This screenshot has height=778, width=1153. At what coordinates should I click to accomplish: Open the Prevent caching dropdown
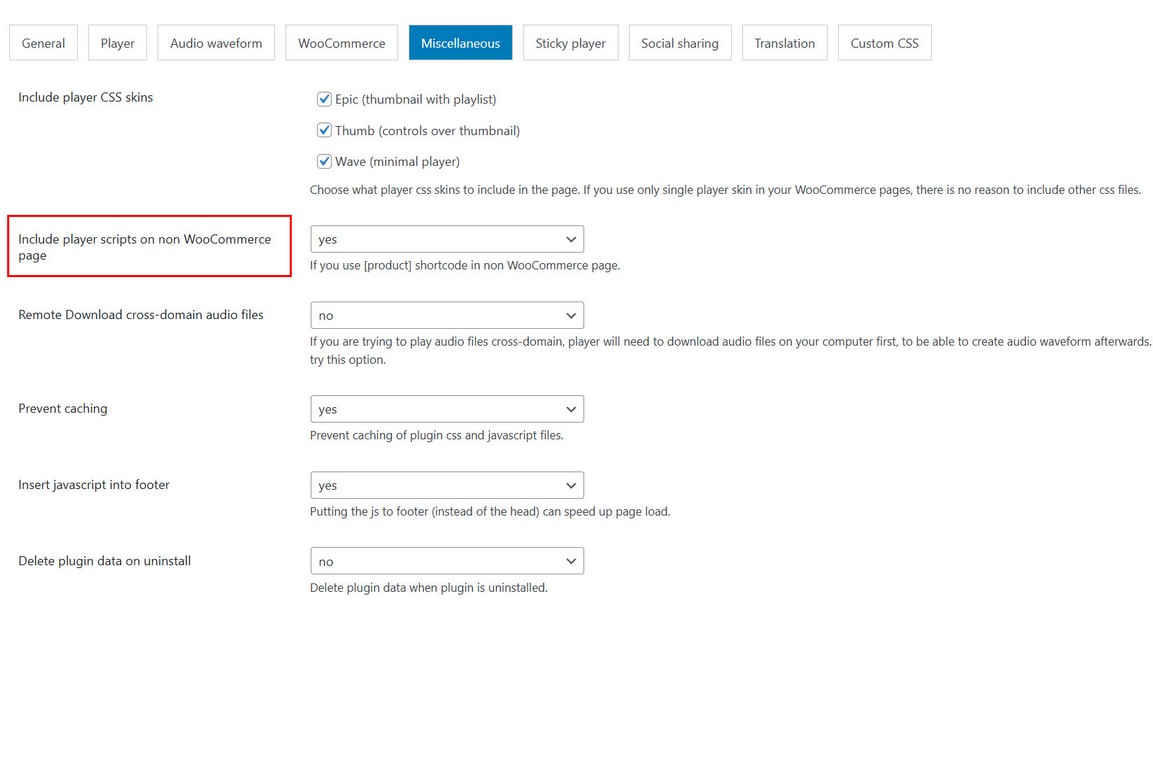click(x=447, y=409)
